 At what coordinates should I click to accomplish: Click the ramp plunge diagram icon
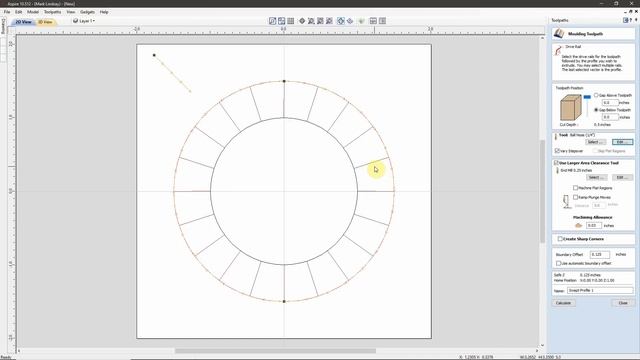click(566, 201)
